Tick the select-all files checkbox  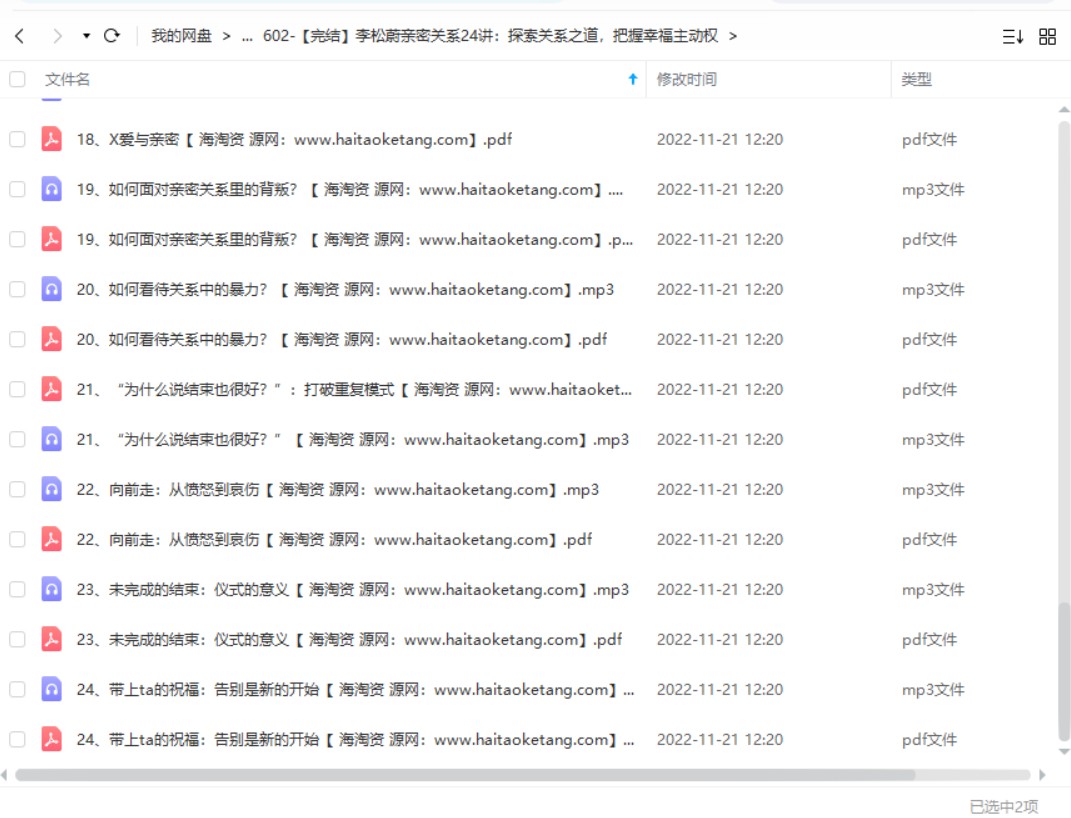pos(17,79)
